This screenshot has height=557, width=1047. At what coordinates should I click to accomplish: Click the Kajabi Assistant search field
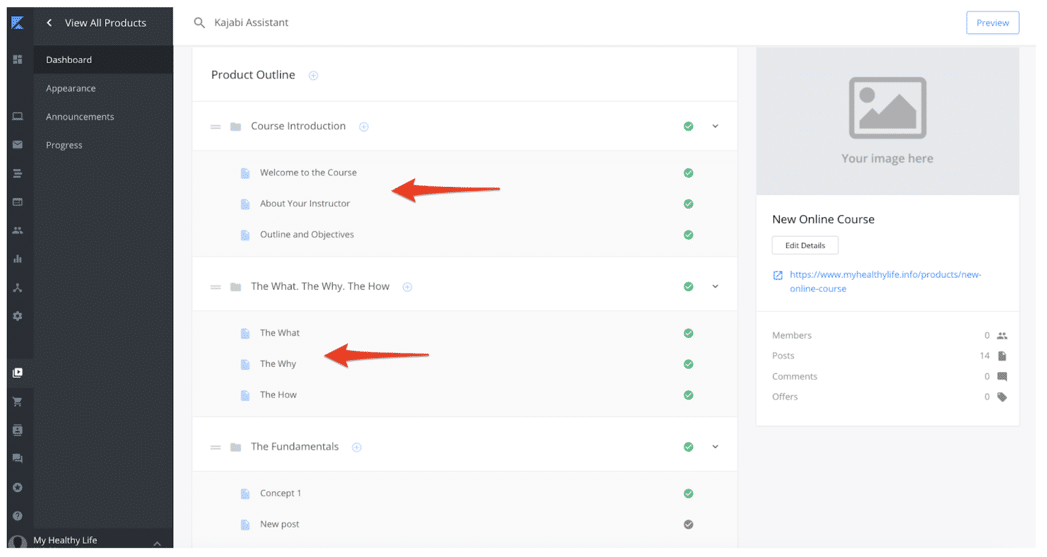point(251,23)
